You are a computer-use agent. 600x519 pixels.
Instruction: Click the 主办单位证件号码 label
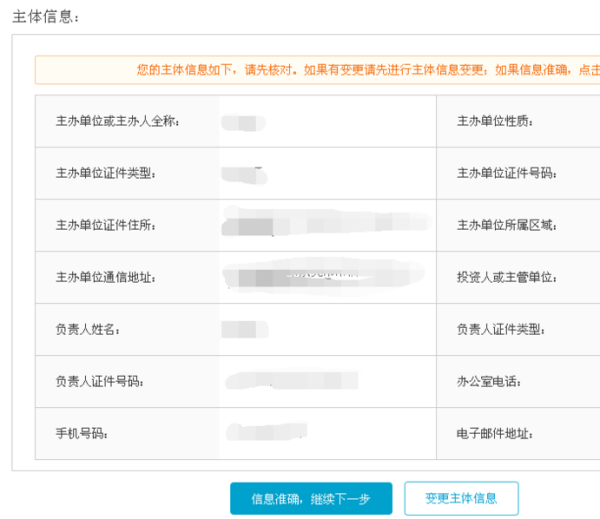coord(506,174)
